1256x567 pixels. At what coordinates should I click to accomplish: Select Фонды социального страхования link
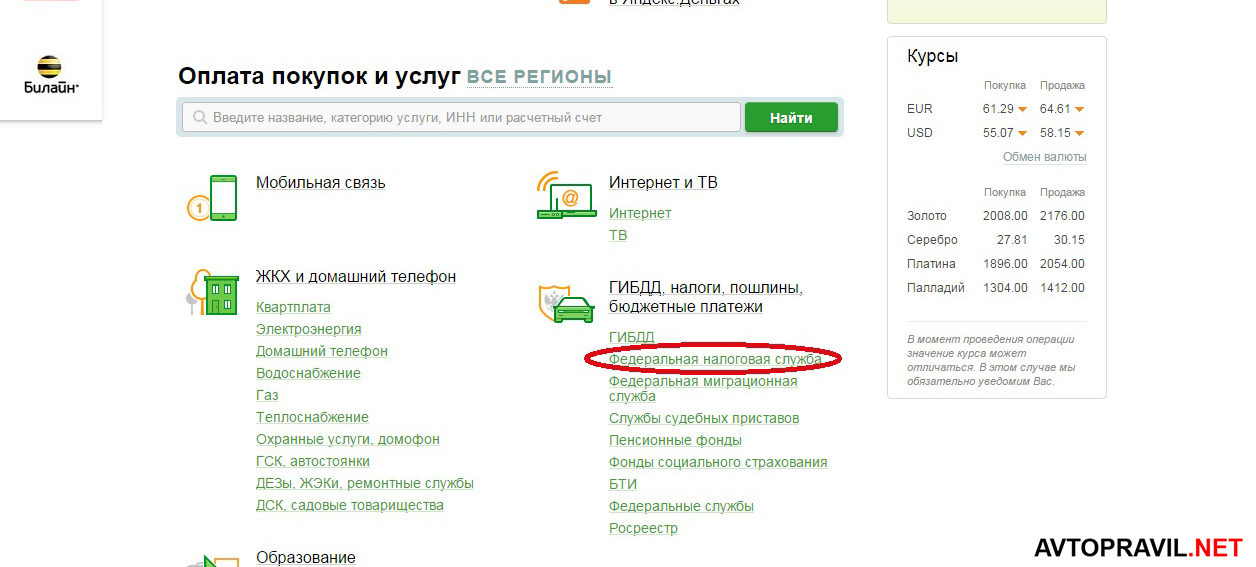(x=718, y=462)
